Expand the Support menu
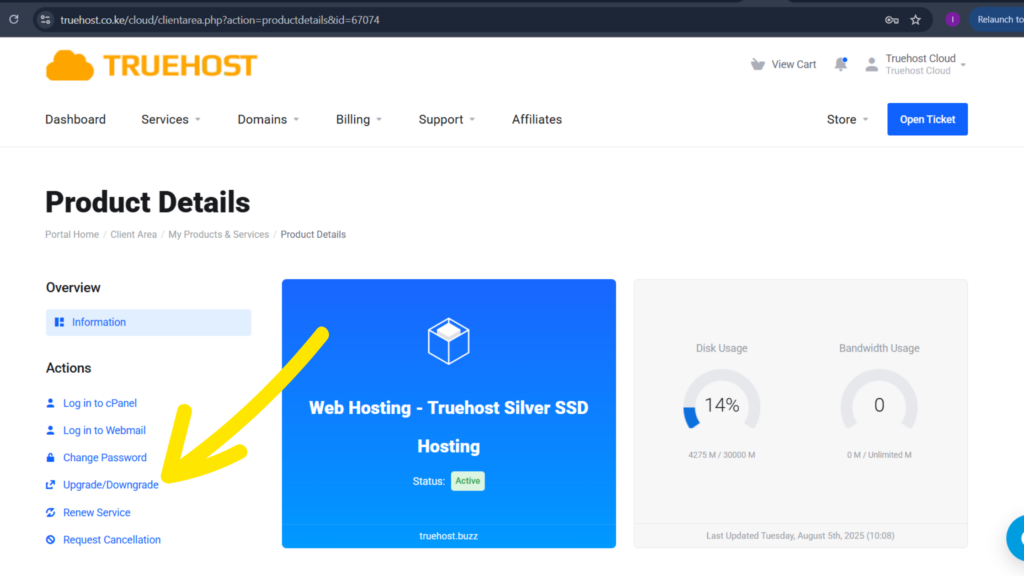The image size is (1024, 576). tap(447, 120)
